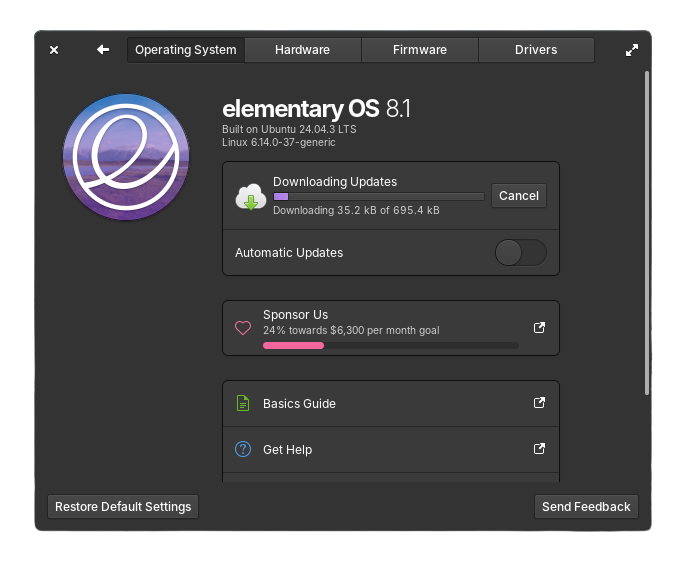Click 'Downloading 35.2 kB of 695.4 kB' text
Viewport: 685px width, 565px height.
click(356, 210)
